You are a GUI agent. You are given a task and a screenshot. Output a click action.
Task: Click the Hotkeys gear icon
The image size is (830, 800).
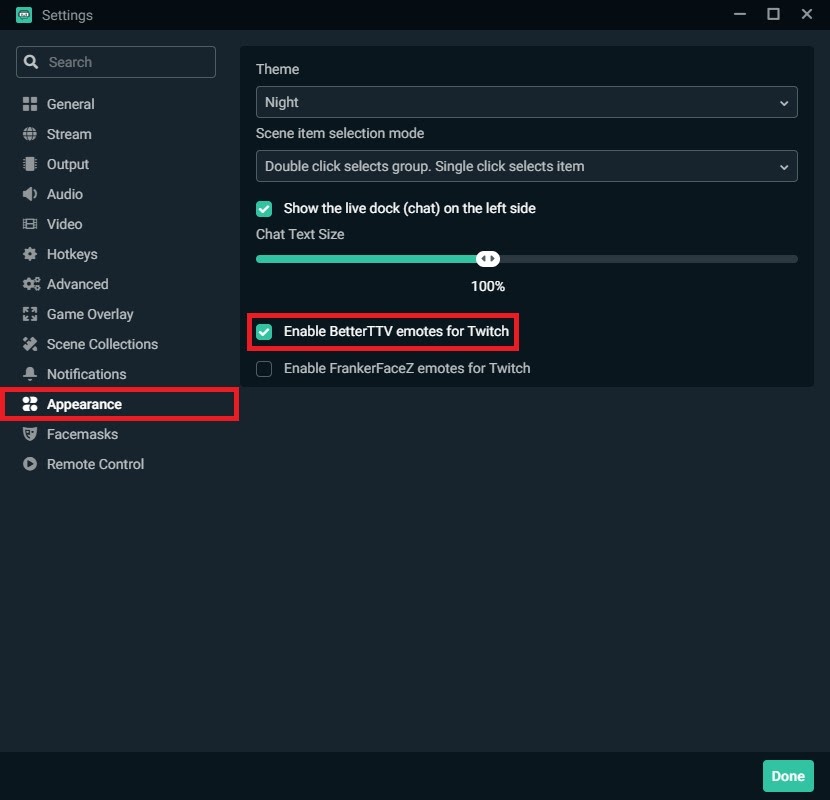point(30,254)
